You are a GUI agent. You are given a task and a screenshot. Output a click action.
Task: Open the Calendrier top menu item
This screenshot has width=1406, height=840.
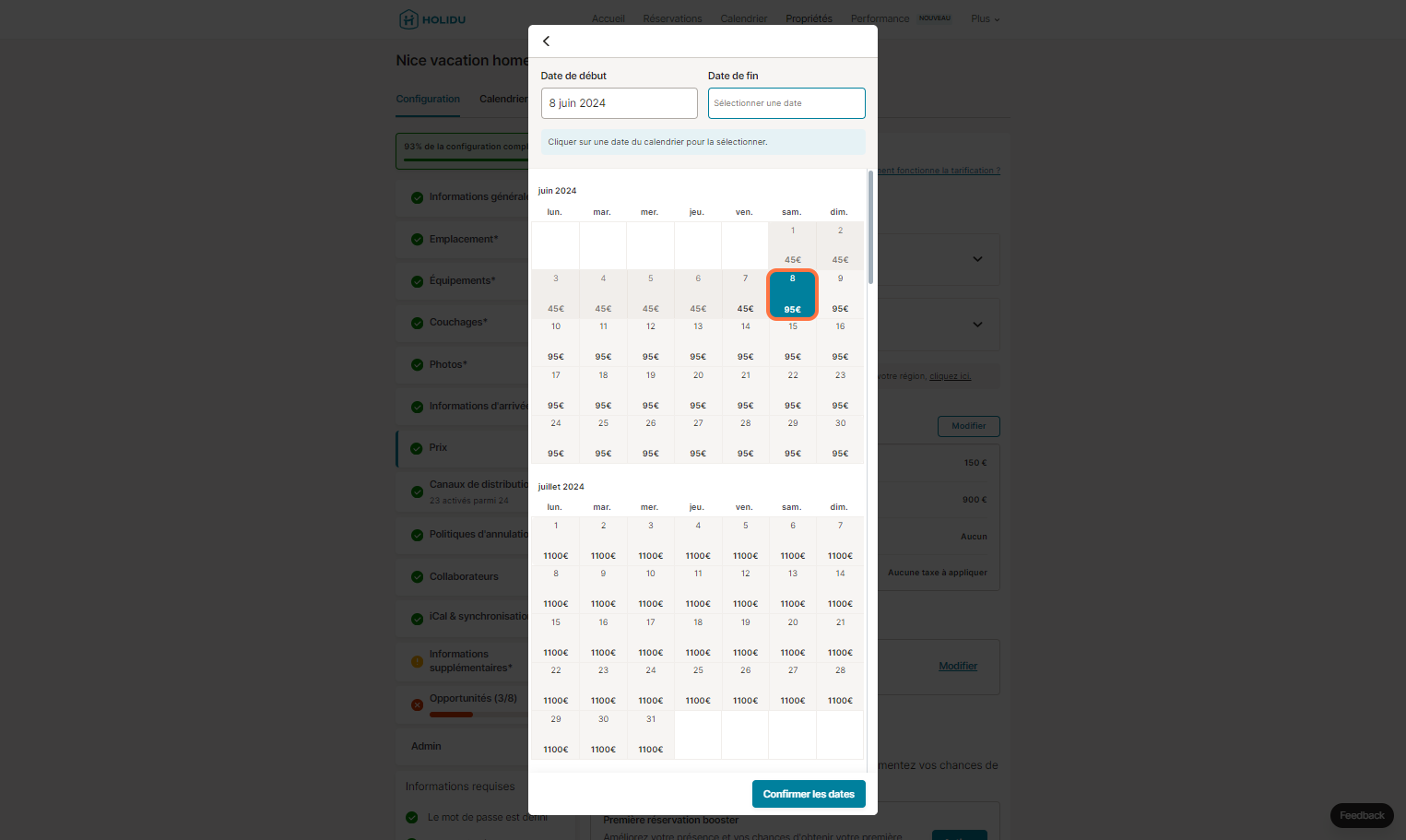[x=744, y=18]
